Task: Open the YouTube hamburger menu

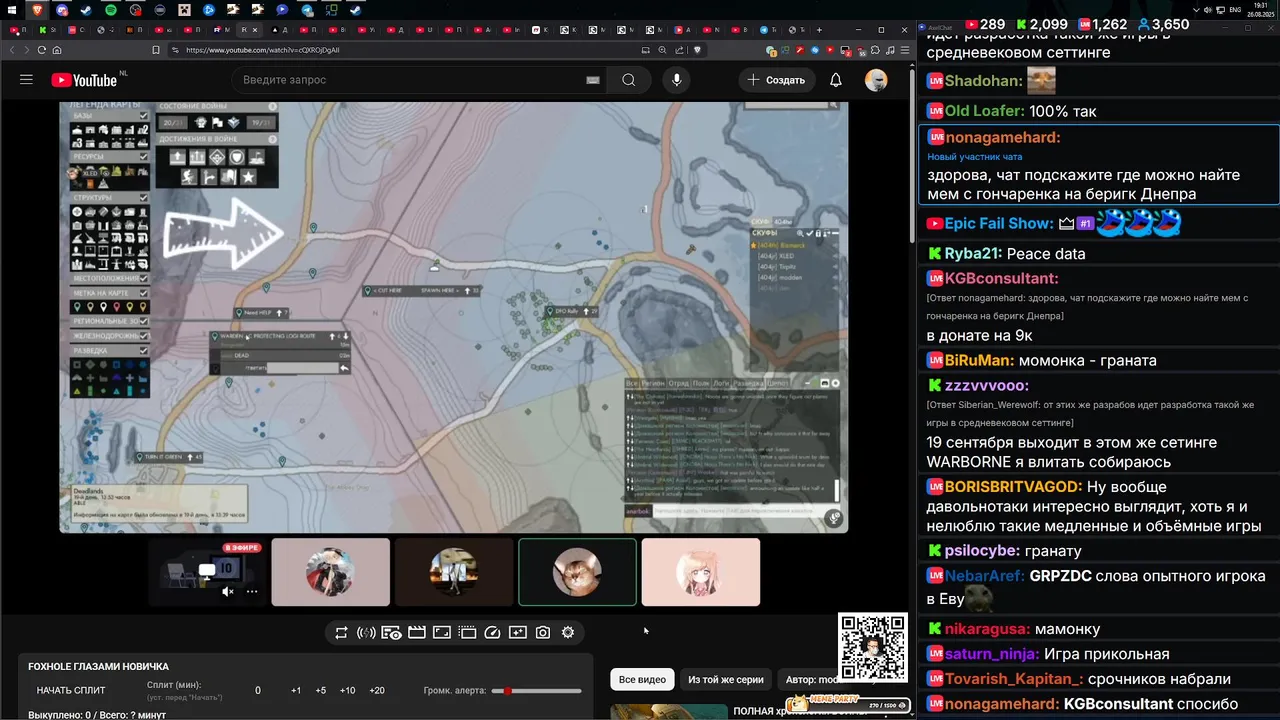Action: click(26, 80)
